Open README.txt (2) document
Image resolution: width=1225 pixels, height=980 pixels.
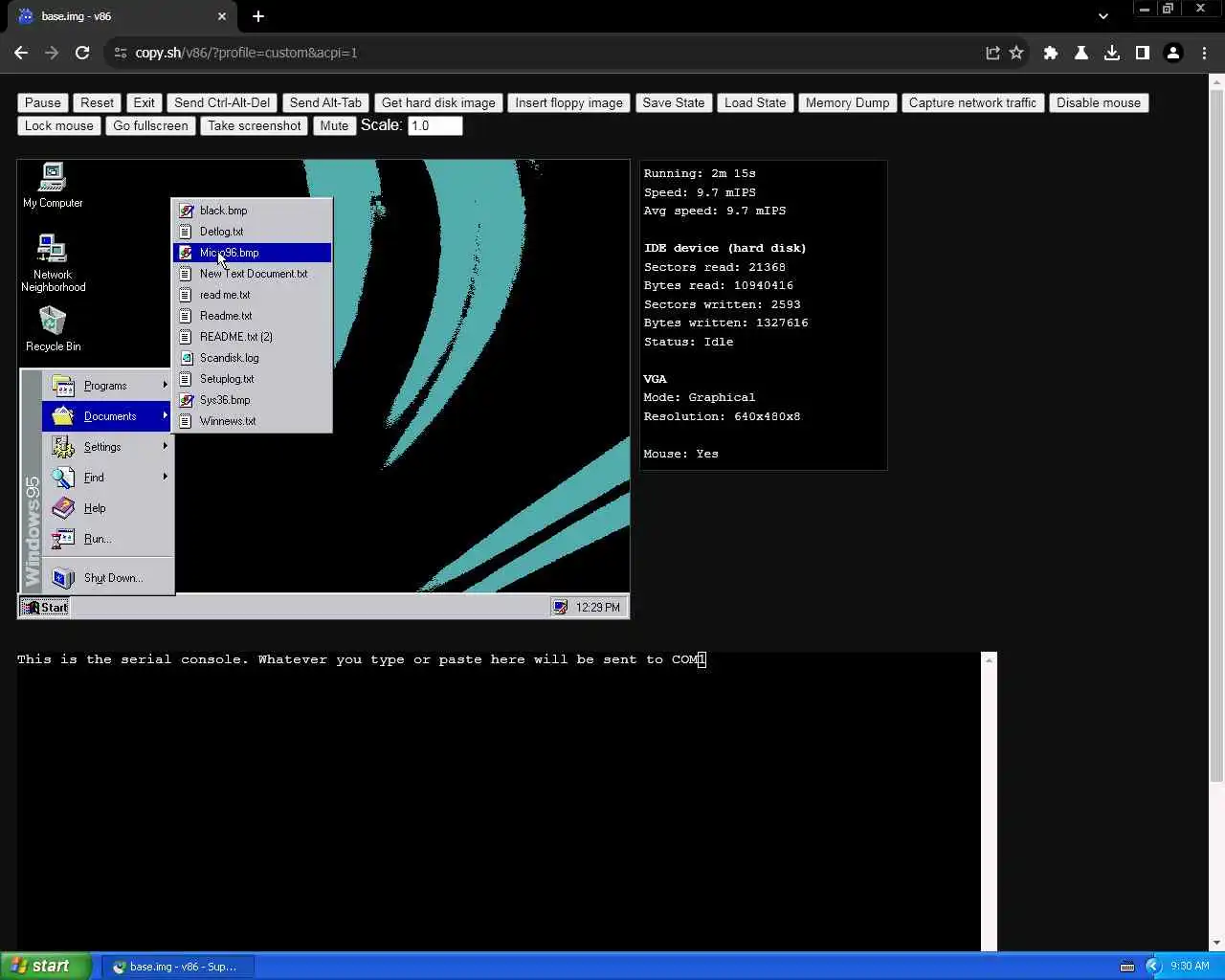252,337
